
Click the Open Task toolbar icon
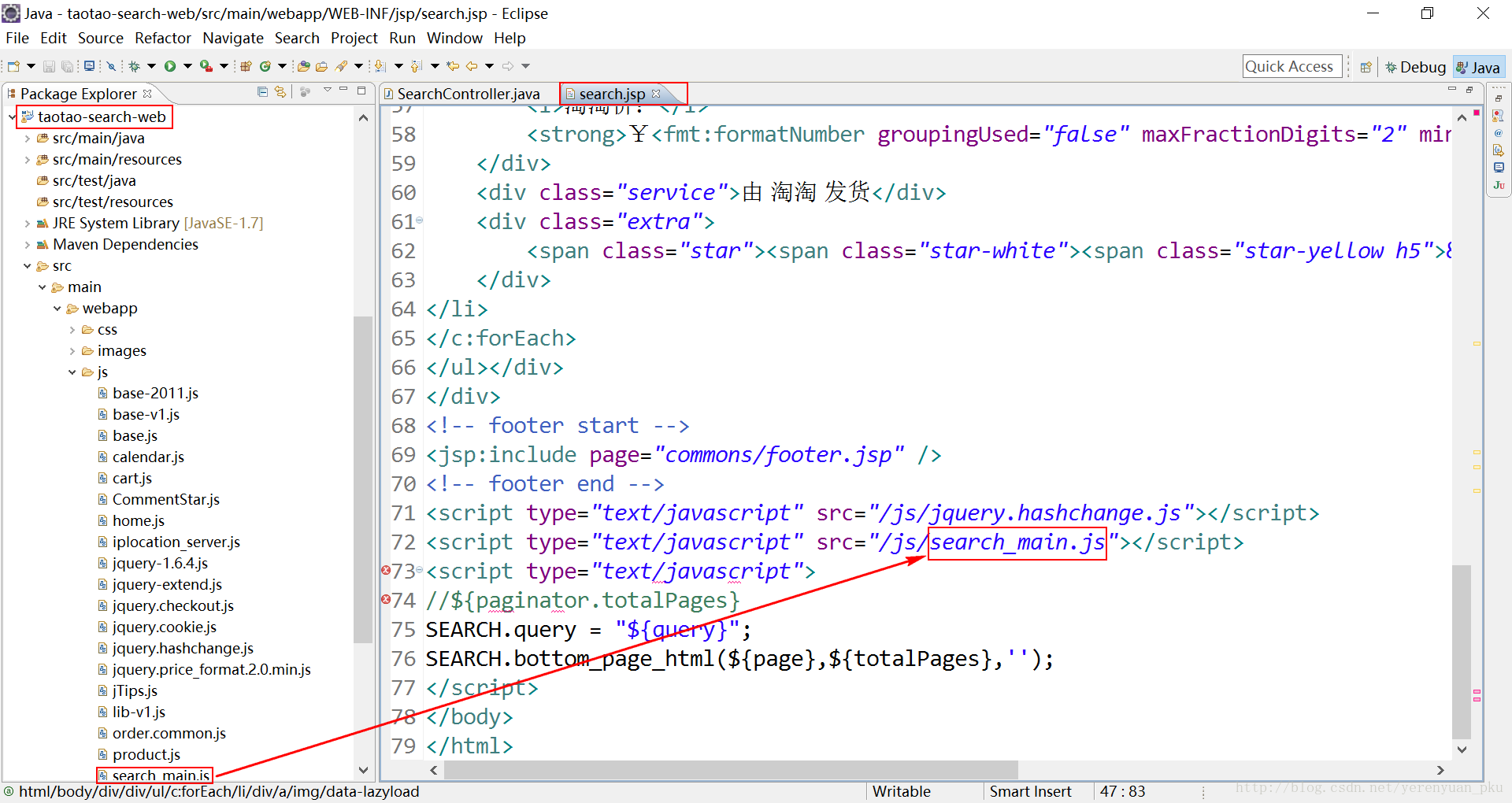pyautogui.click(x=321, y=66)
